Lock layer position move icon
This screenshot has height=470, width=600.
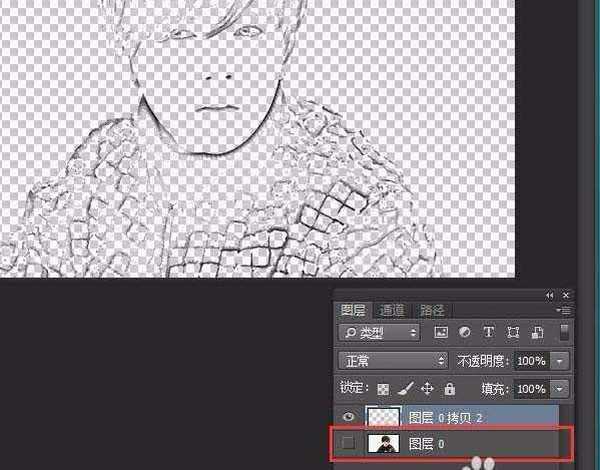click(427, 388)
